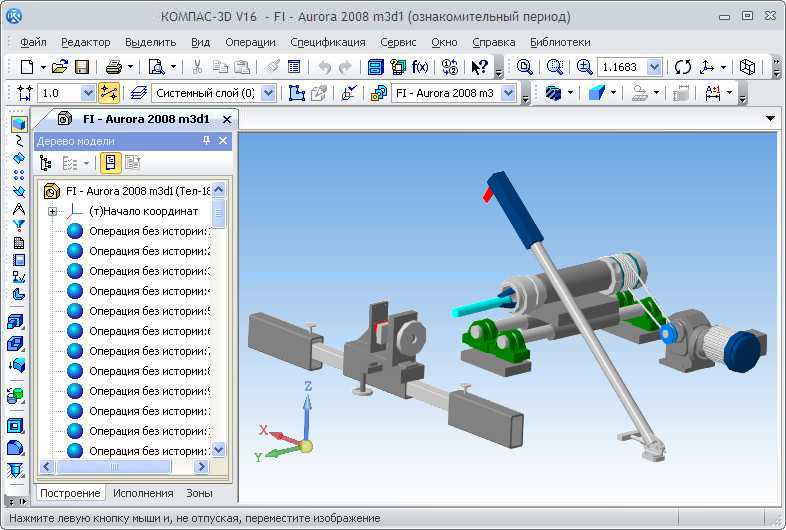The image size is (786, 530).
Task: Pin the Дерево модели panel
Action: tap(207, 142)
